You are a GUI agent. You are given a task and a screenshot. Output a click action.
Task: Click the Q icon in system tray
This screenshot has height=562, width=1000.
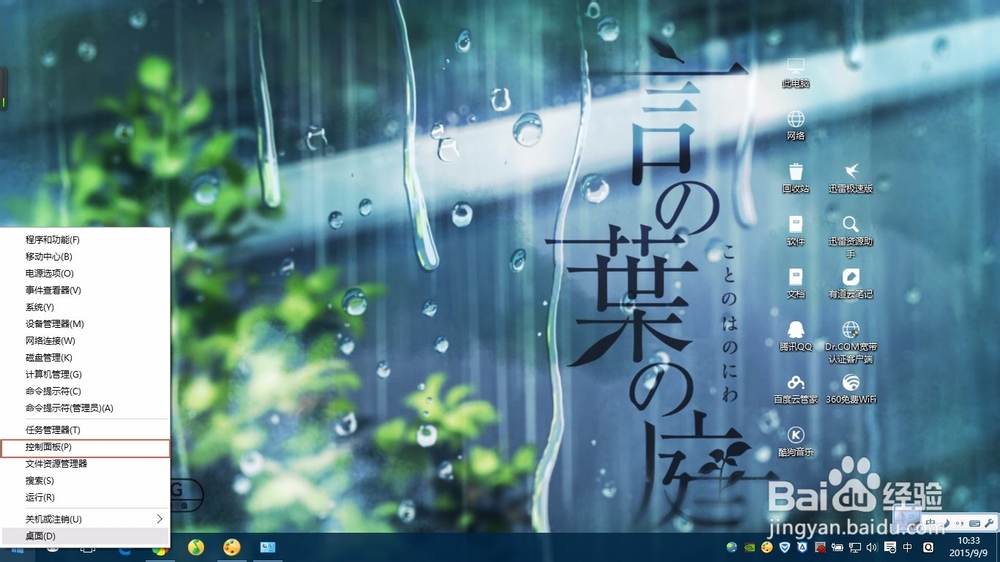928,547
